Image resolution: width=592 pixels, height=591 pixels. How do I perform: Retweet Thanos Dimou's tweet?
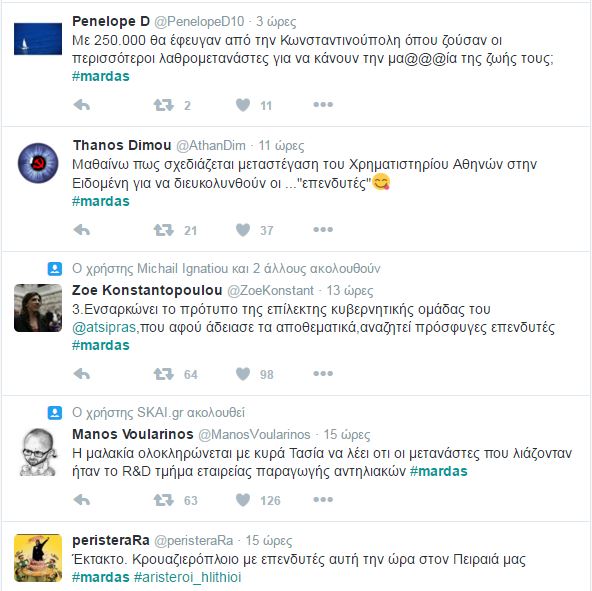(163, 230)
